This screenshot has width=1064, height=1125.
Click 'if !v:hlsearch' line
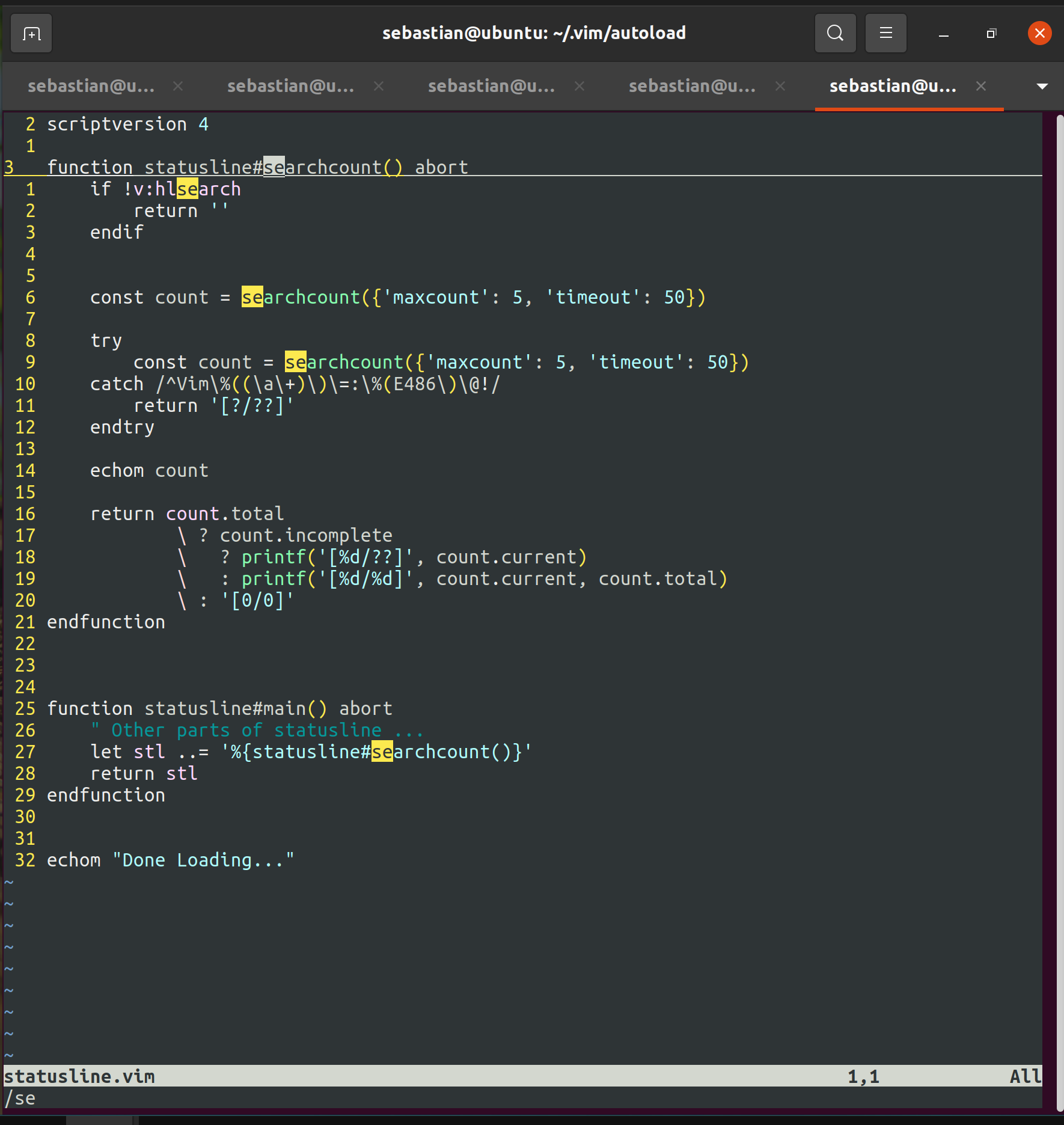pos(165,189)
